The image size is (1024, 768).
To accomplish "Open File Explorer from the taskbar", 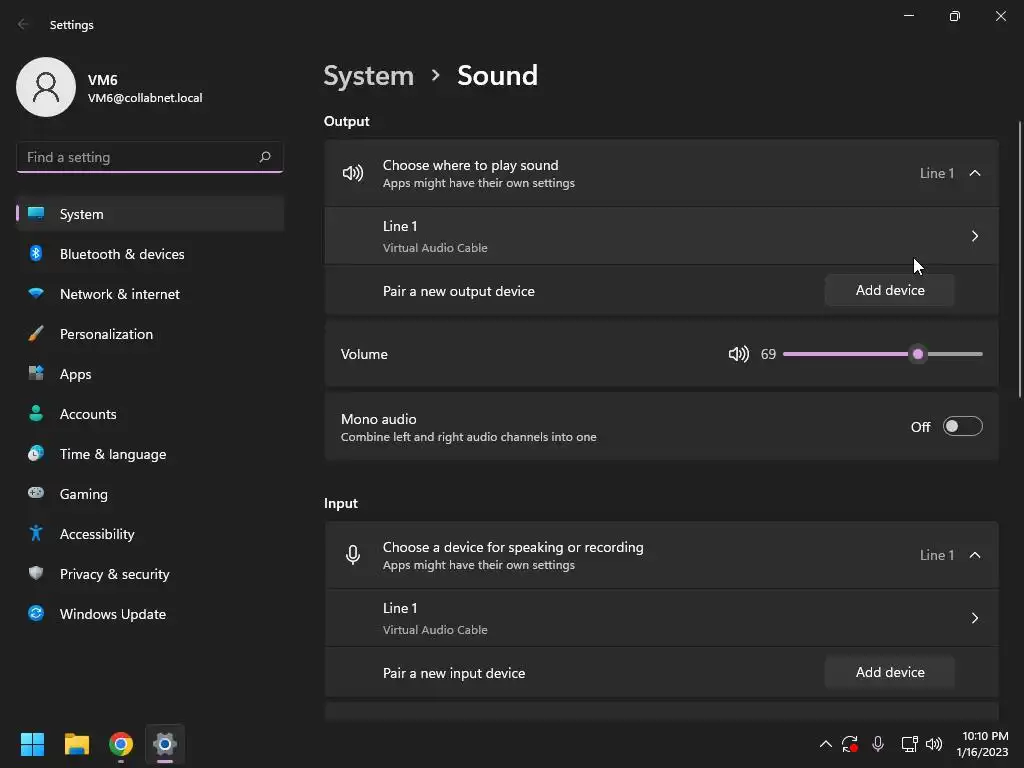I will click(77, 744).
